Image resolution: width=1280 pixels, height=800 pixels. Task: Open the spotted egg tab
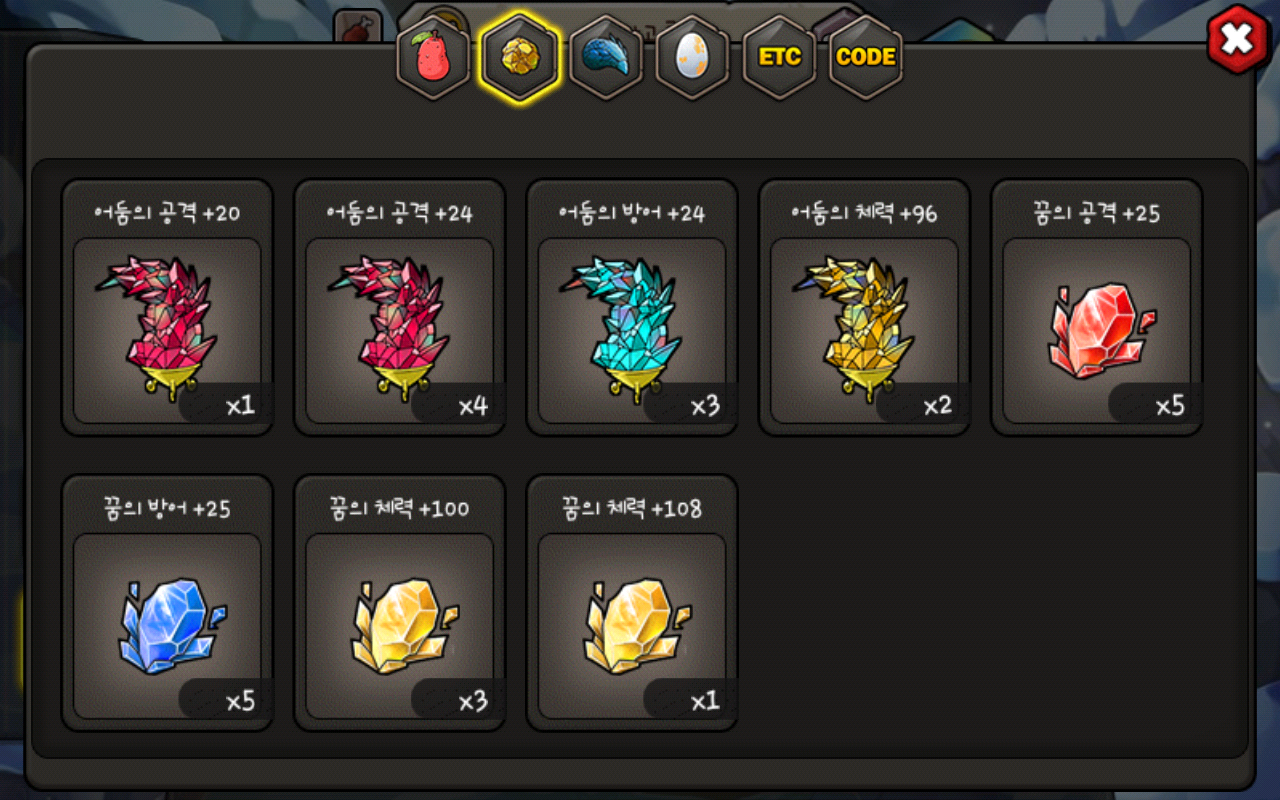[692, 57]
